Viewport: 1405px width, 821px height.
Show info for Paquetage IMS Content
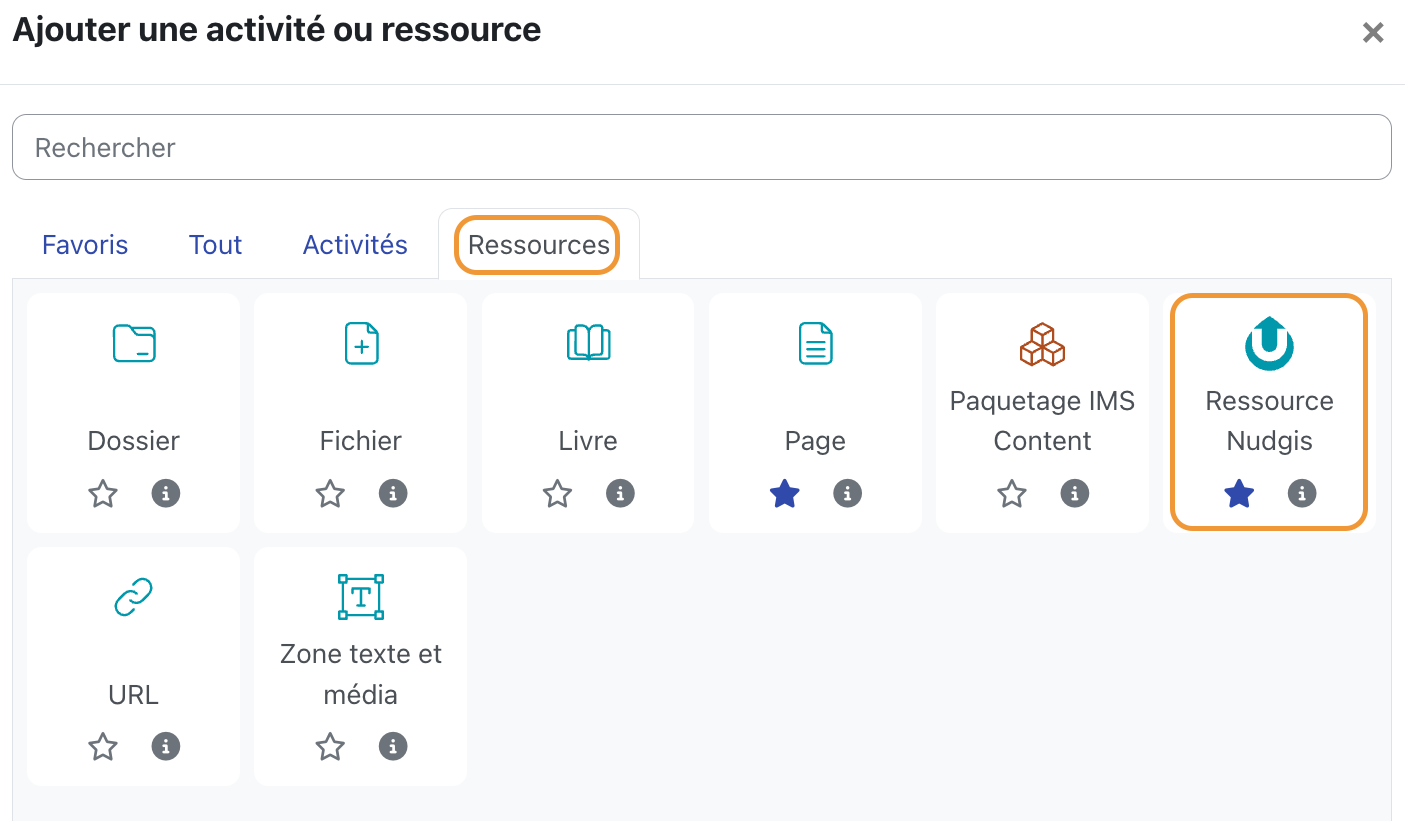(1074, 493)
